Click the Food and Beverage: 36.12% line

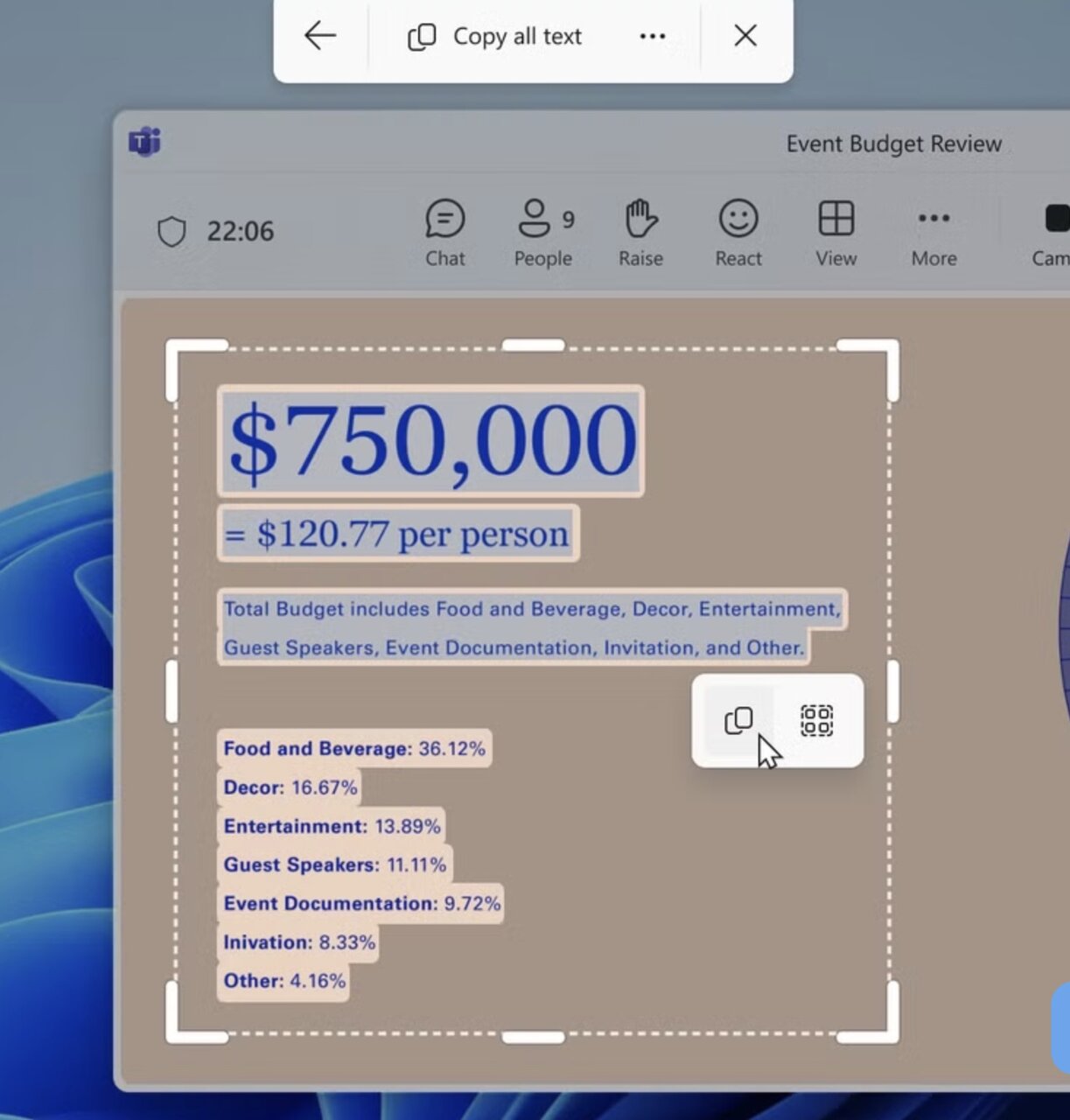pos(354,749)
